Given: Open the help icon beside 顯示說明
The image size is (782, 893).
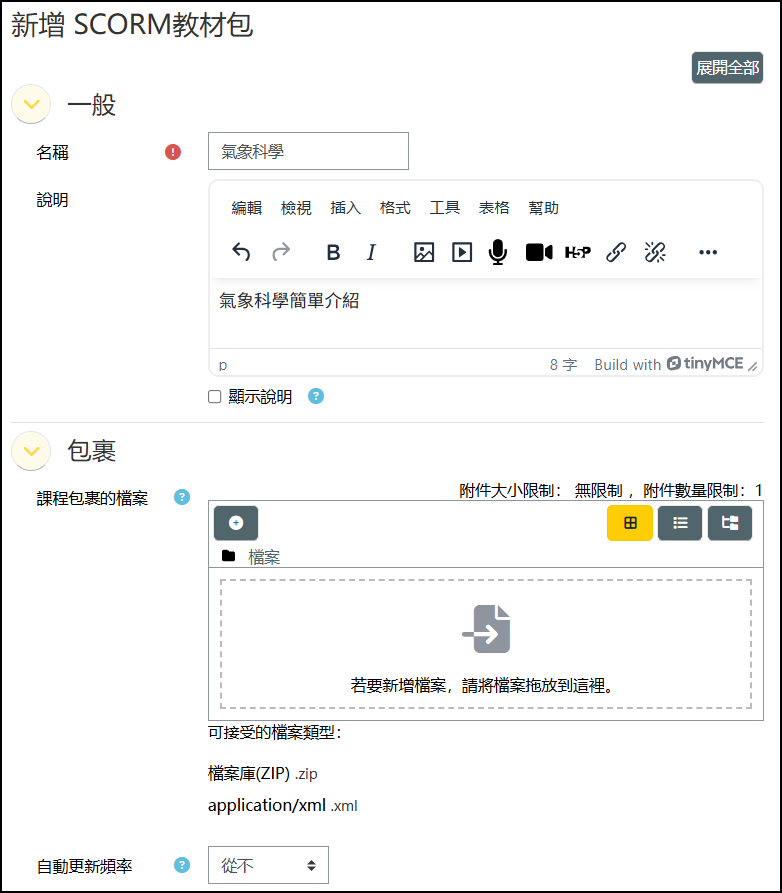Looking at the screenshot, I should pyautogui.click(x=316, y=396).
